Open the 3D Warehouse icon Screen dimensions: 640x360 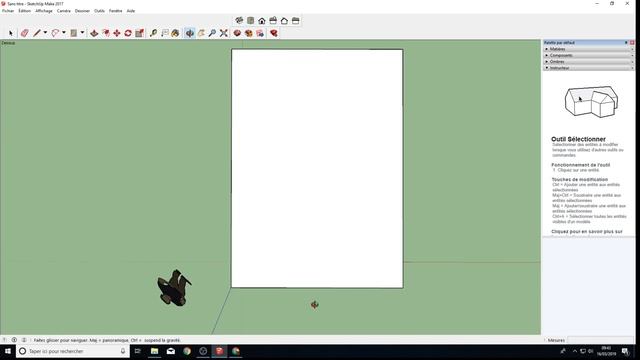click(x=237, y=33)
